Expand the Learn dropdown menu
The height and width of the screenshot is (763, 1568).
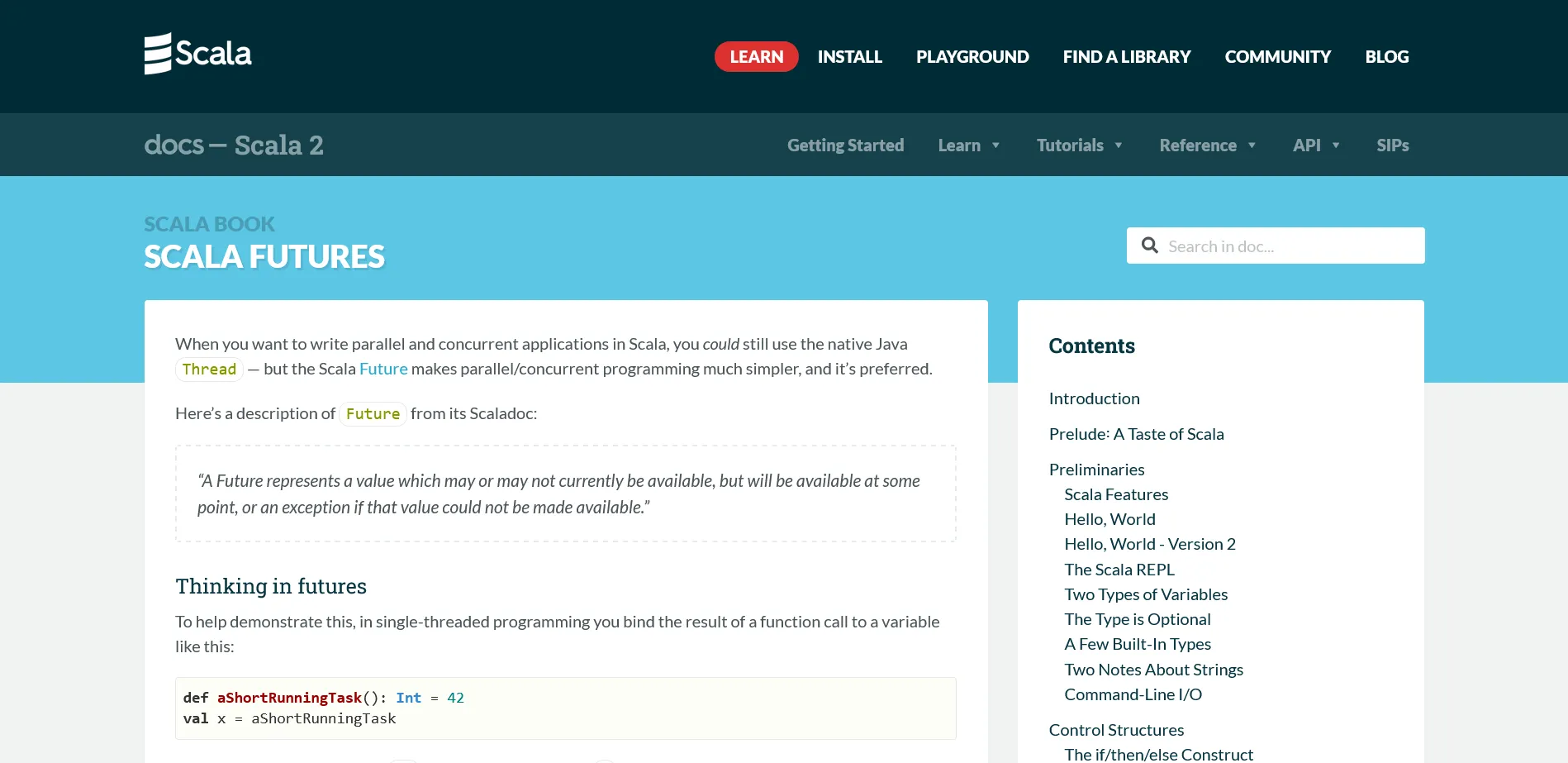tap(969, 145)
